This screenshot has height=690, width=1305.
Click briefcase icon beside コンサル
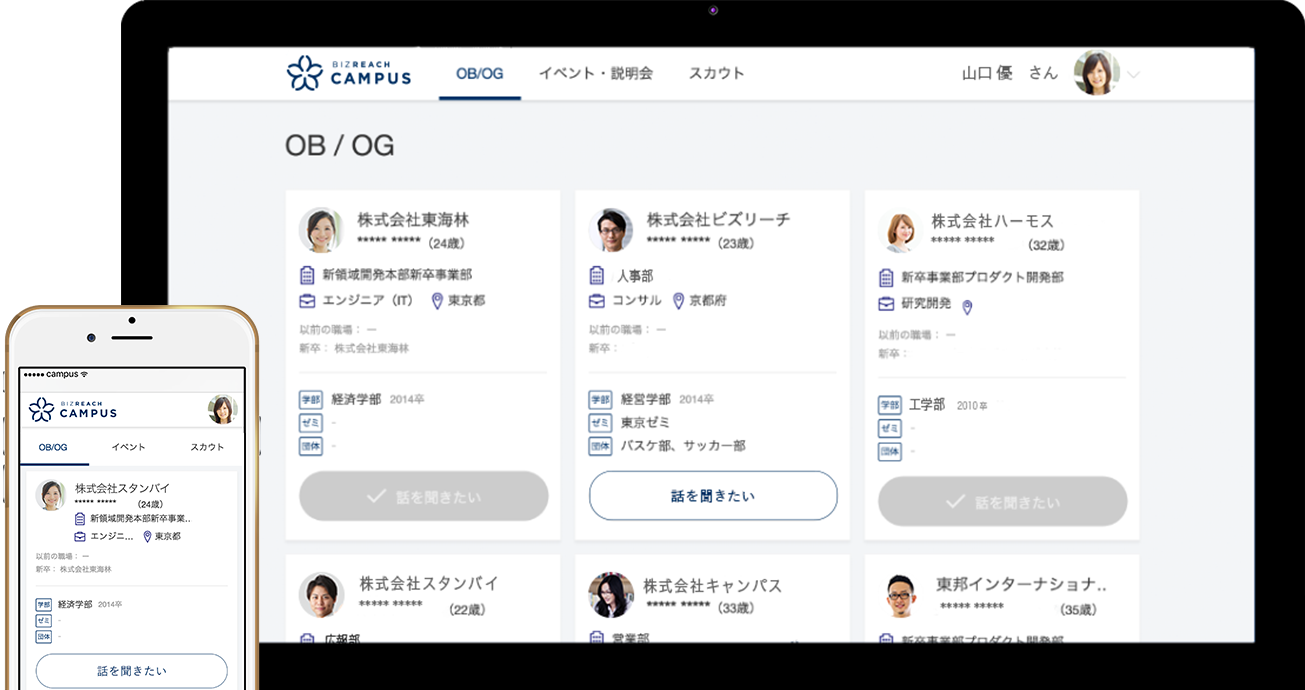point(597,301)
